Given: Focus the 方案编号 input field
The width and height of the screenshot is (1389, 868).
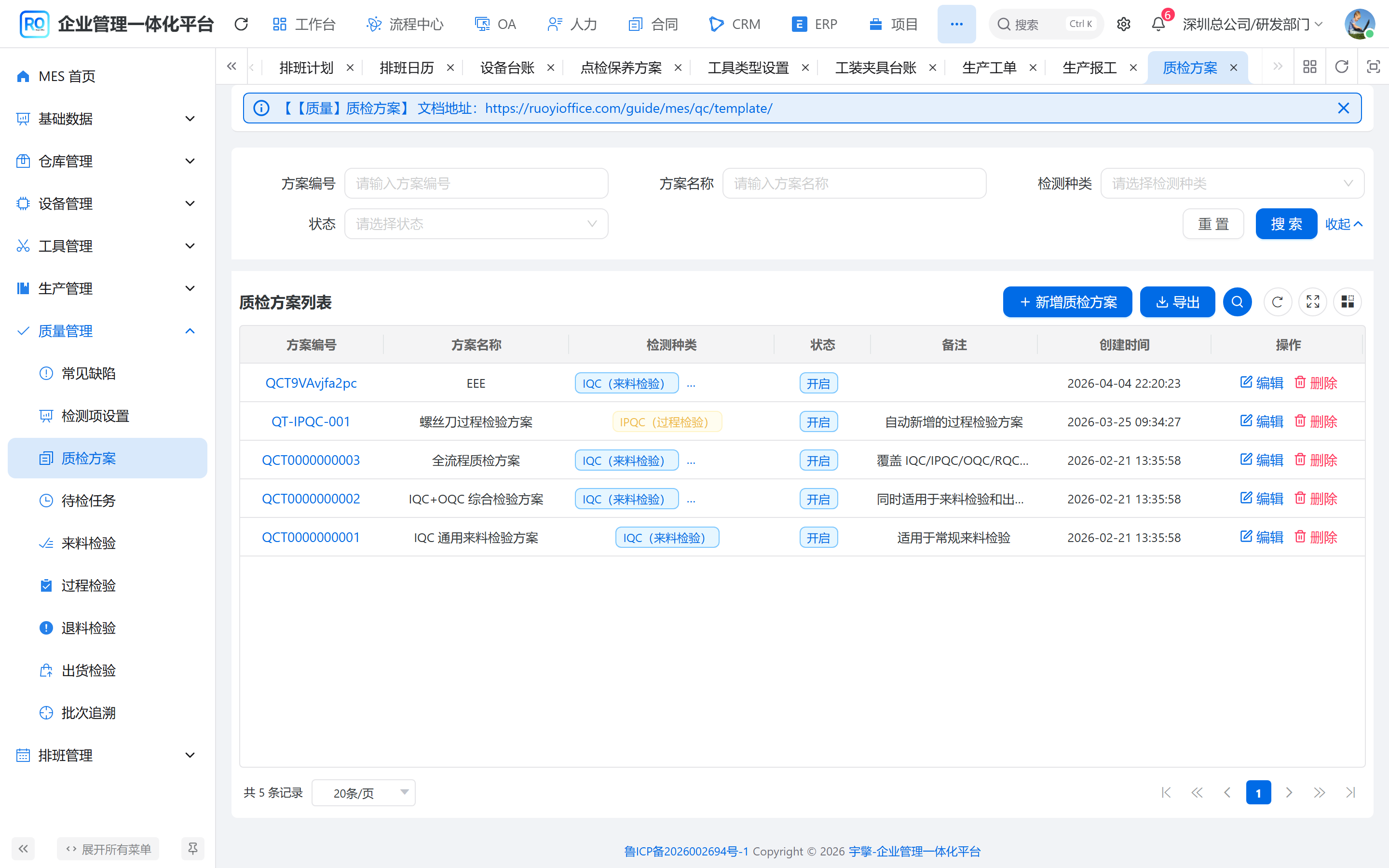Looking at the screenshot, I should [476, 183].
